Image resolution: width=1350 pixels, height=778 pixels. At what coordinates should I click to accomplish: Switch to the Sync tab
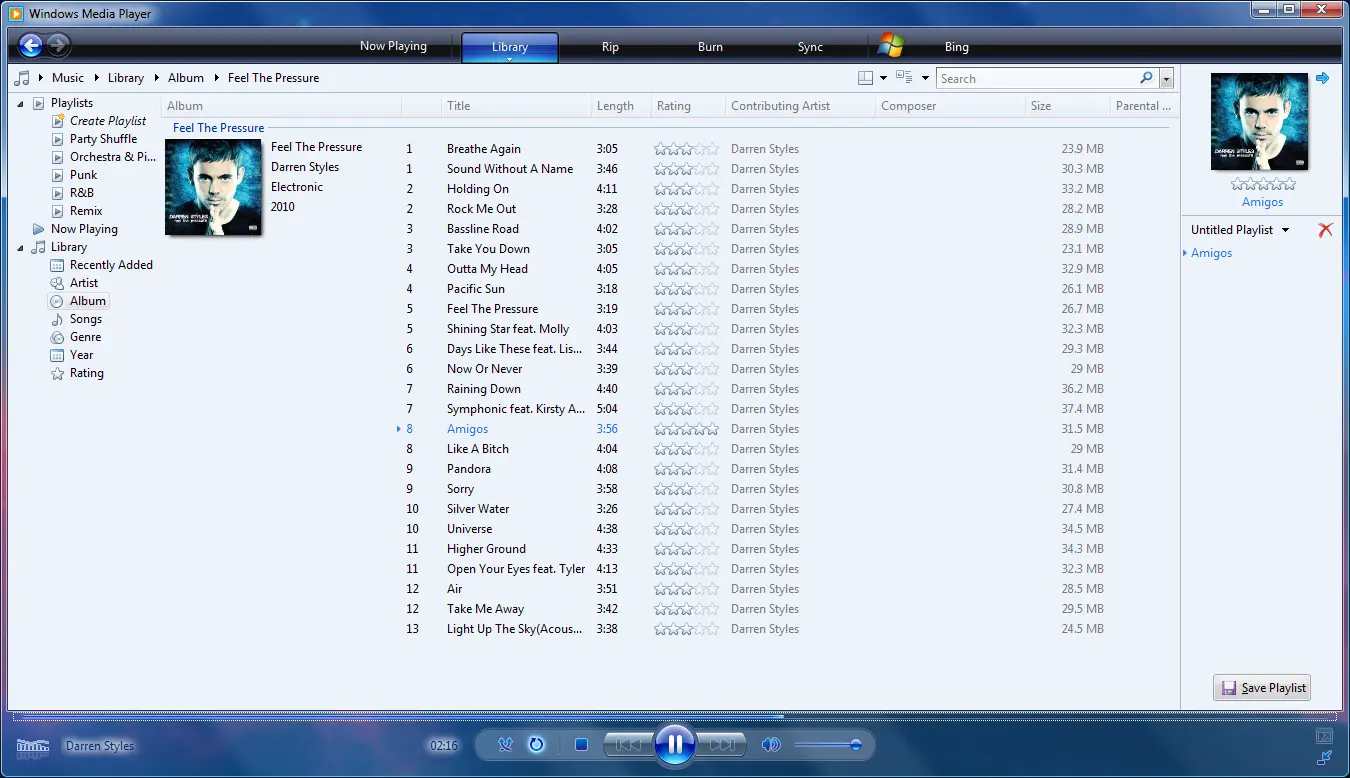click(x=810, y=47)
